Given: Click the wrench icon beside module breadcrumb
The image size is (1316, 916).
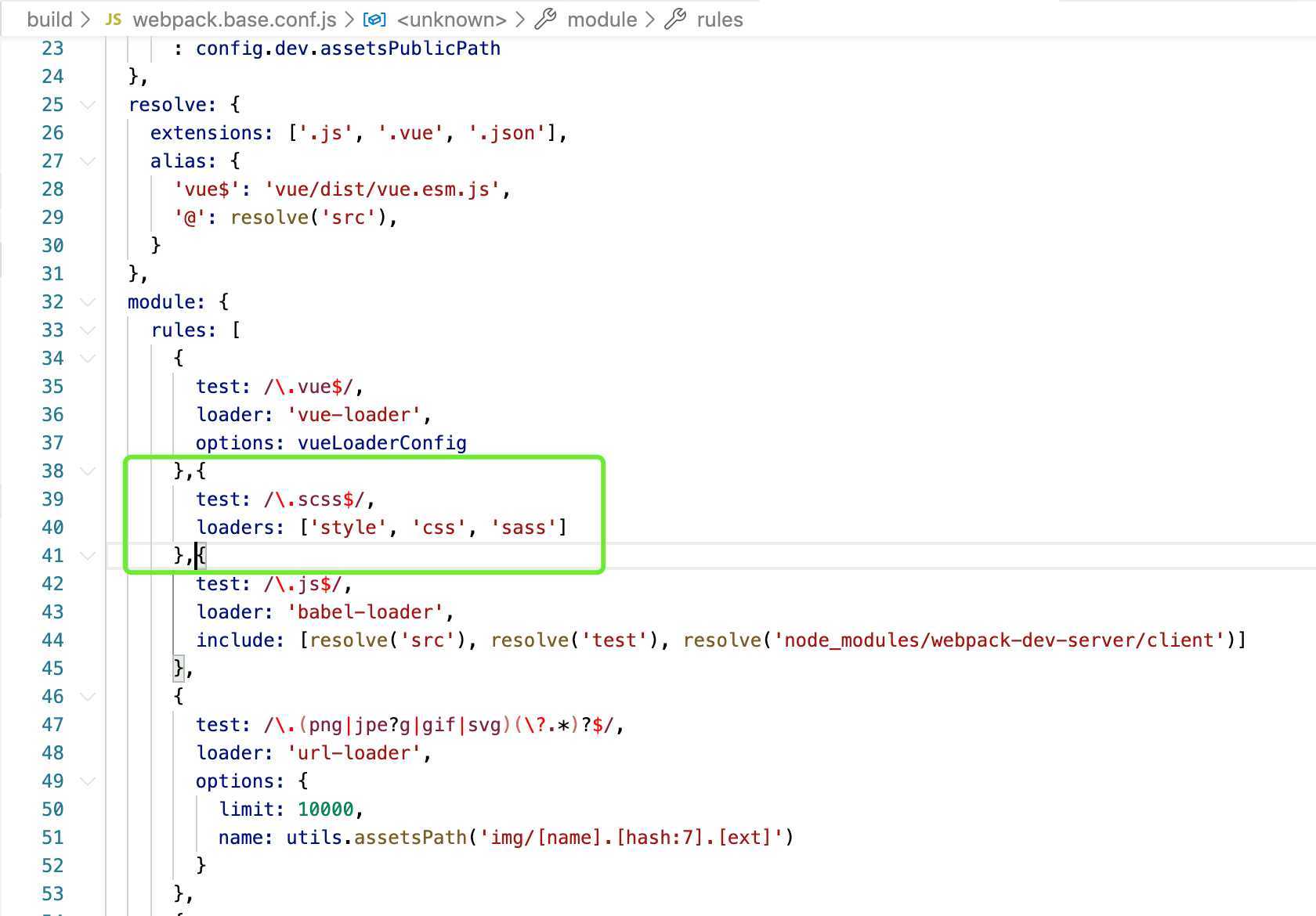Looking at the screenshot, I should click(x=545, y=20).
